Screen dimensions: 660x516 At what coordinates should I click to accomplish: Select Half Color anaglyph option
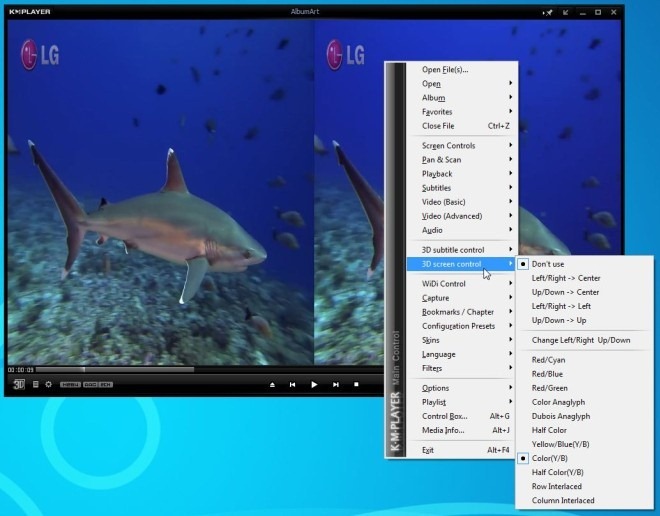(585, 430)
